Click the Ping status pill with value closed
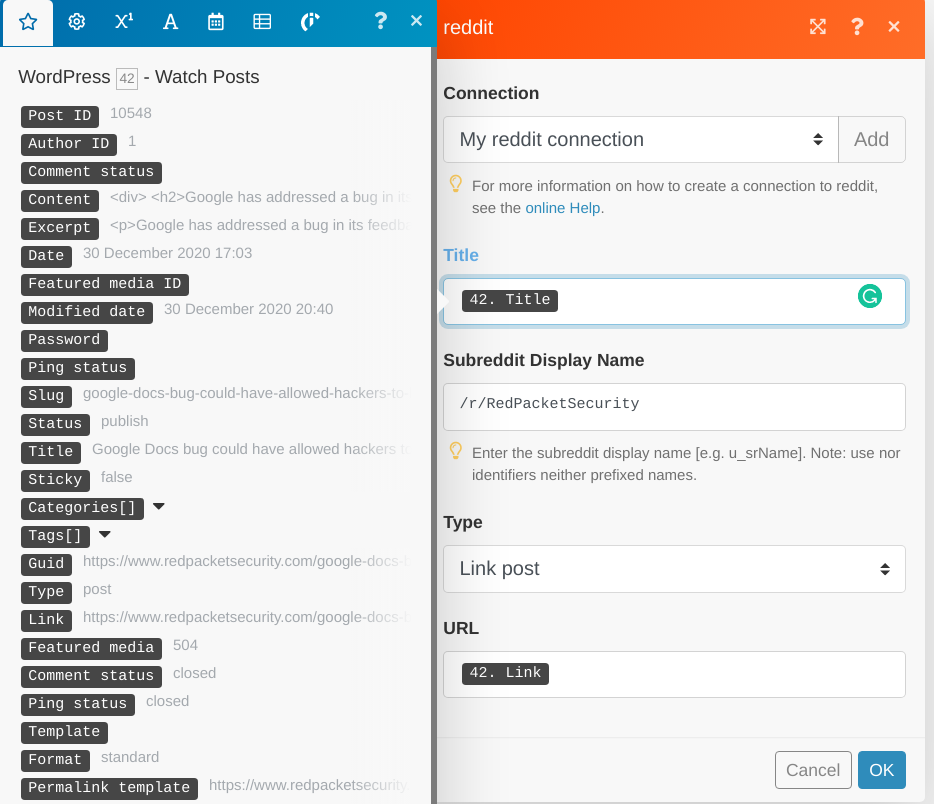This screenshot has width=934, height=804. pos(78,704)
